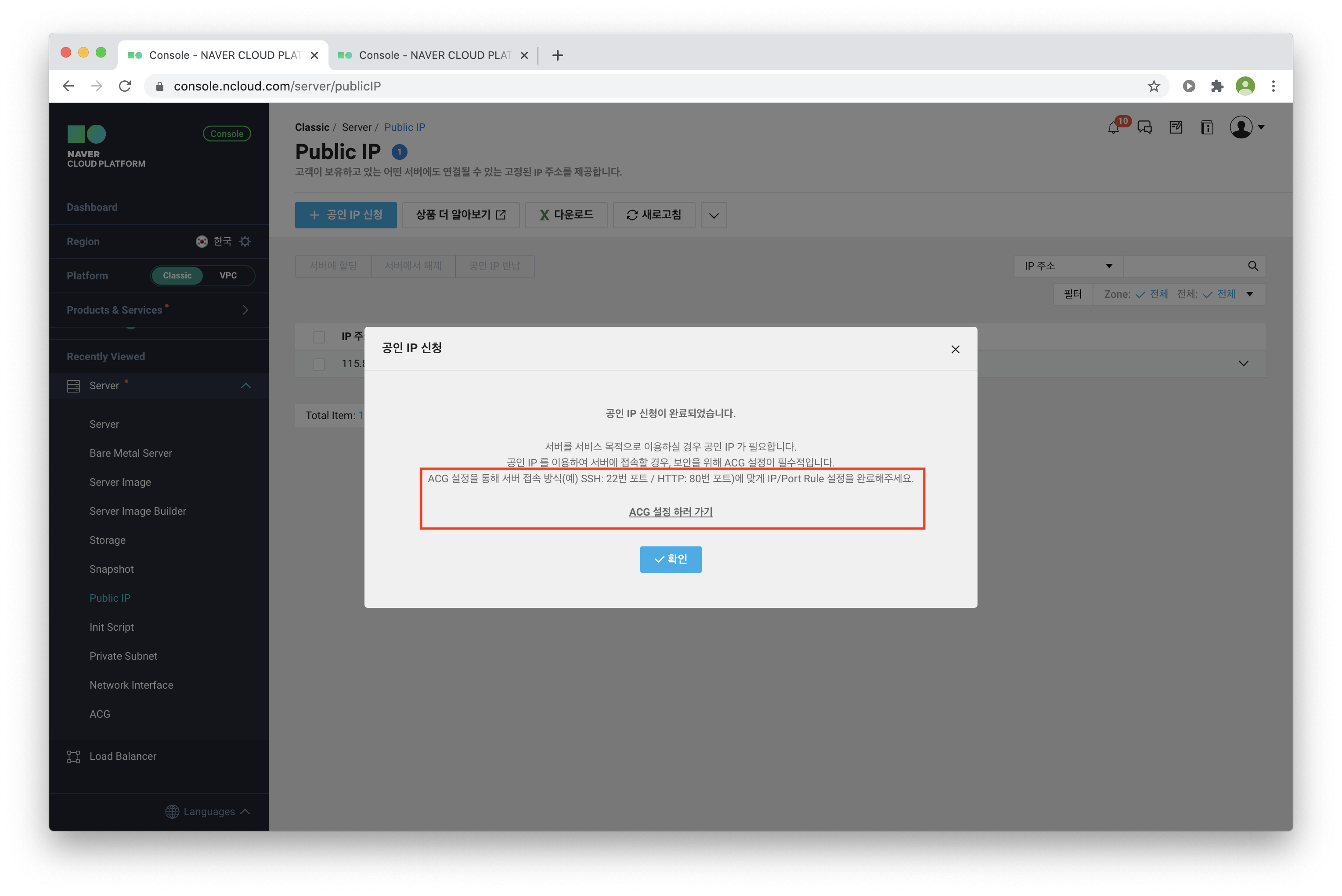Check the 115.x IP row checkbox

319,364
